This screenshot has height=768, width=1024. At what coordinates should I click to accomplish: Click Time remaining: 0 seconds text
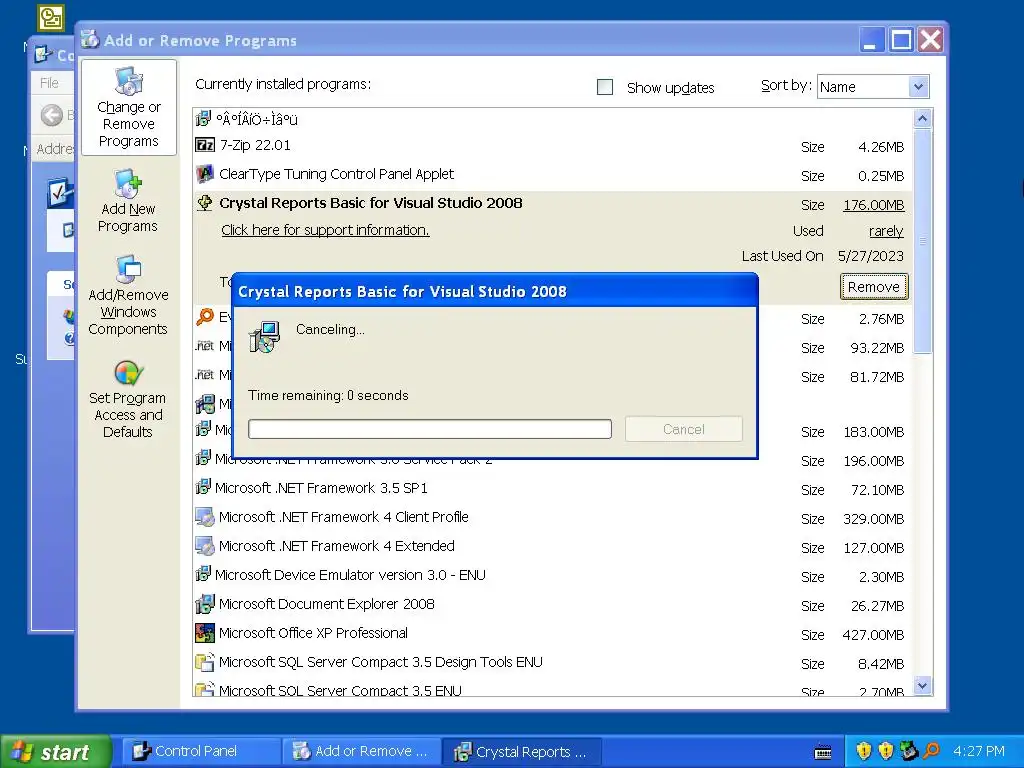[328, 395]
